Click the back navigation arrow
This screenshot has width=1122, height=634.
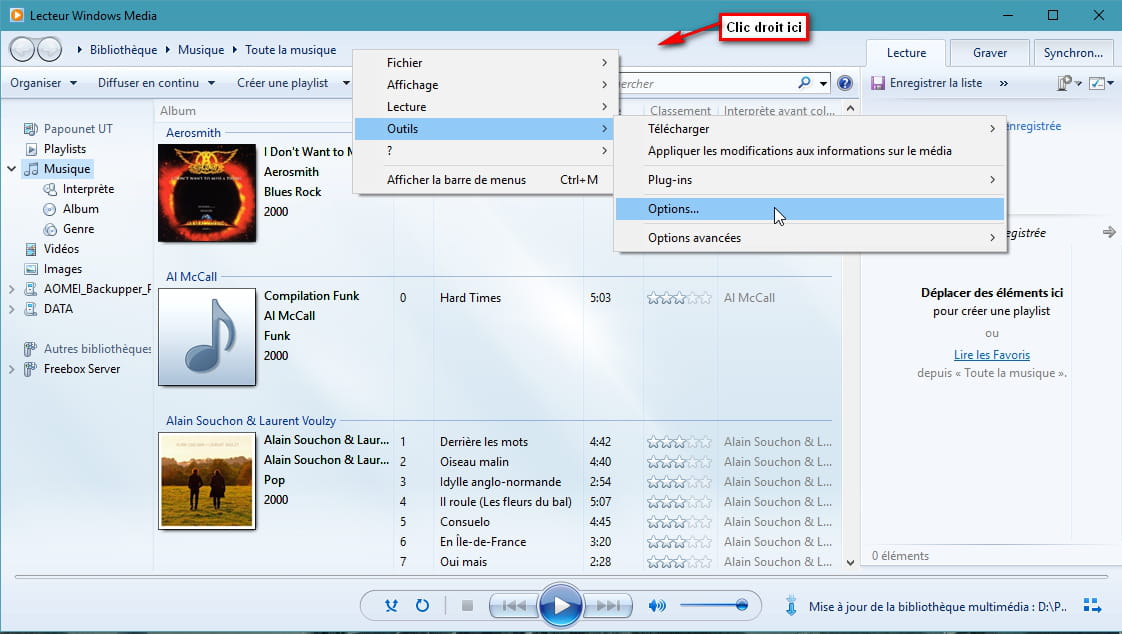click(22, 49)
